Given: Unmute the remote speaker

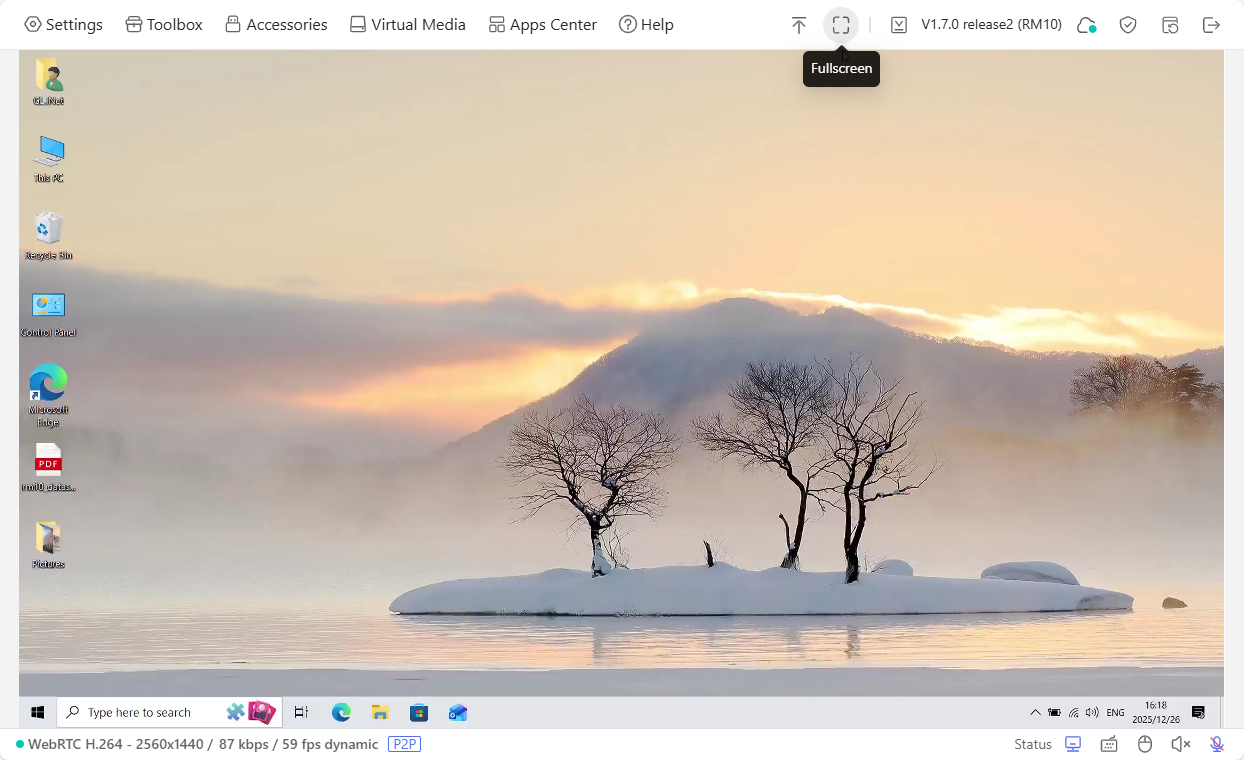Looking at the screenshot, I should click(x=1180, y=744).
